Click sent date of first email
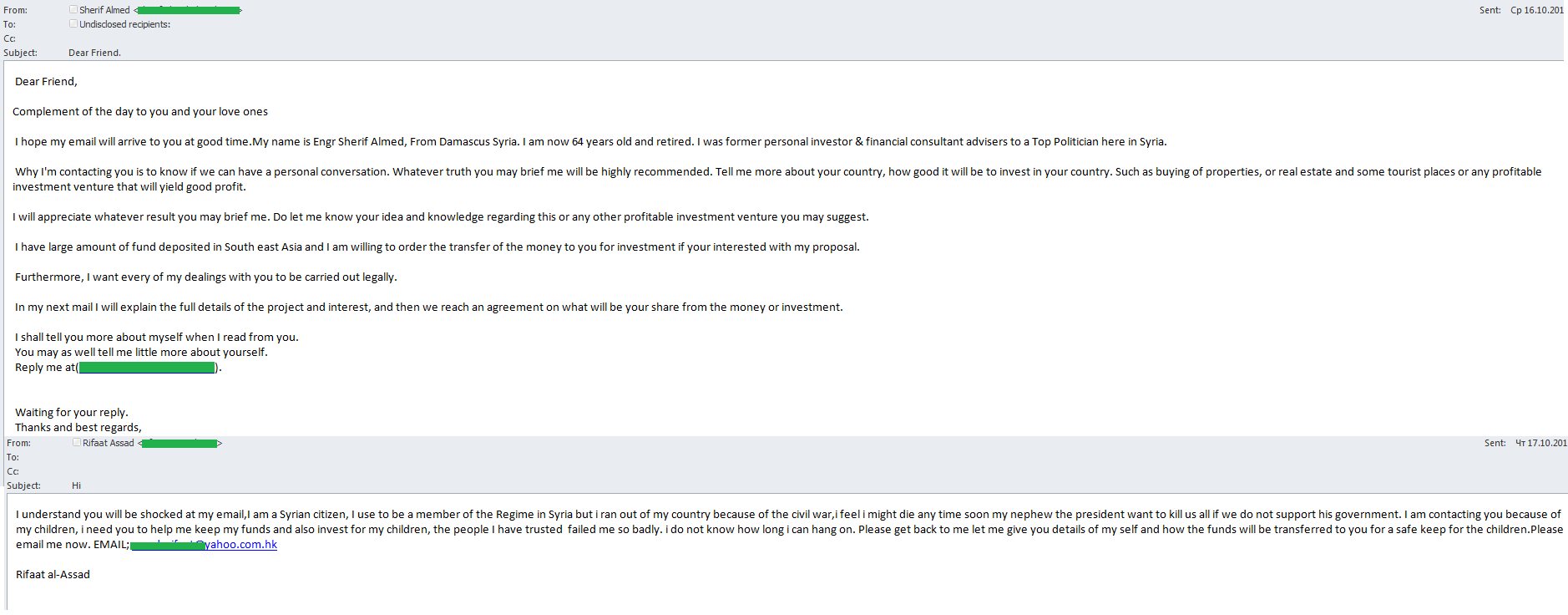The image size is (1568, 615). [1536, 10]
